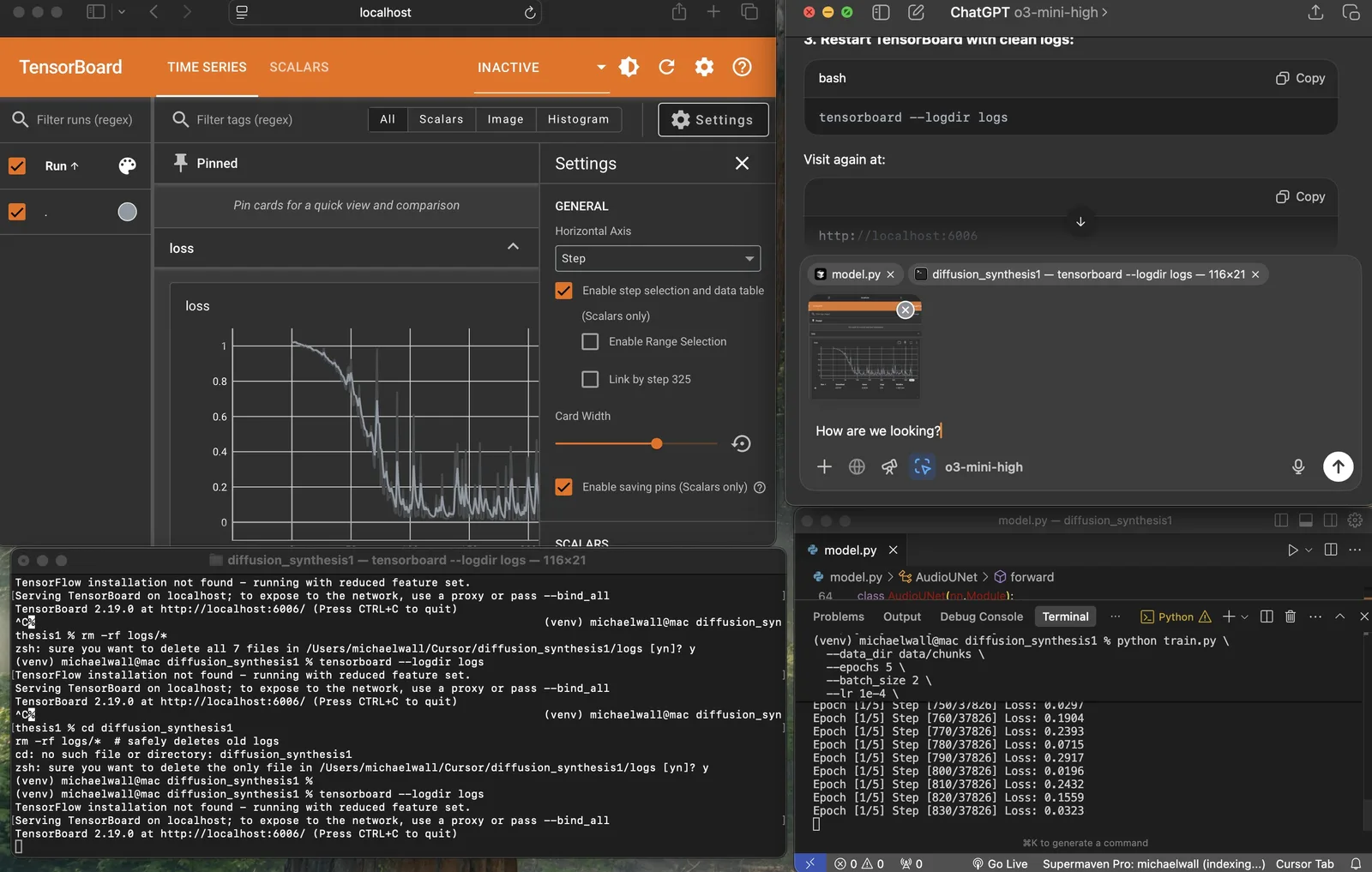This screenshot has height=872, width=1372.
Task: Copy the bash tensorboard command
Action: [x=1300, y=78]
